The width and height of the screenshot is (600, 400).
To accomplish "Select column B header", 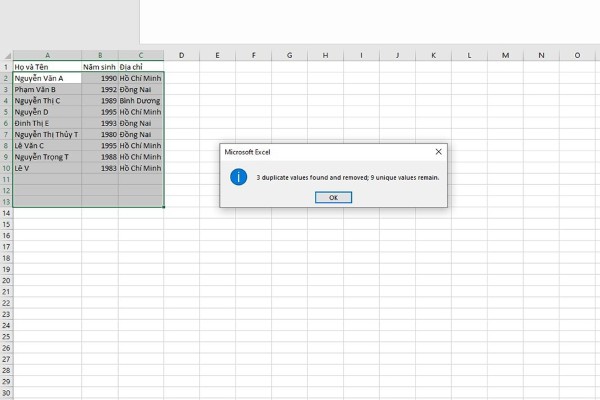I will (x=100, y=55).
